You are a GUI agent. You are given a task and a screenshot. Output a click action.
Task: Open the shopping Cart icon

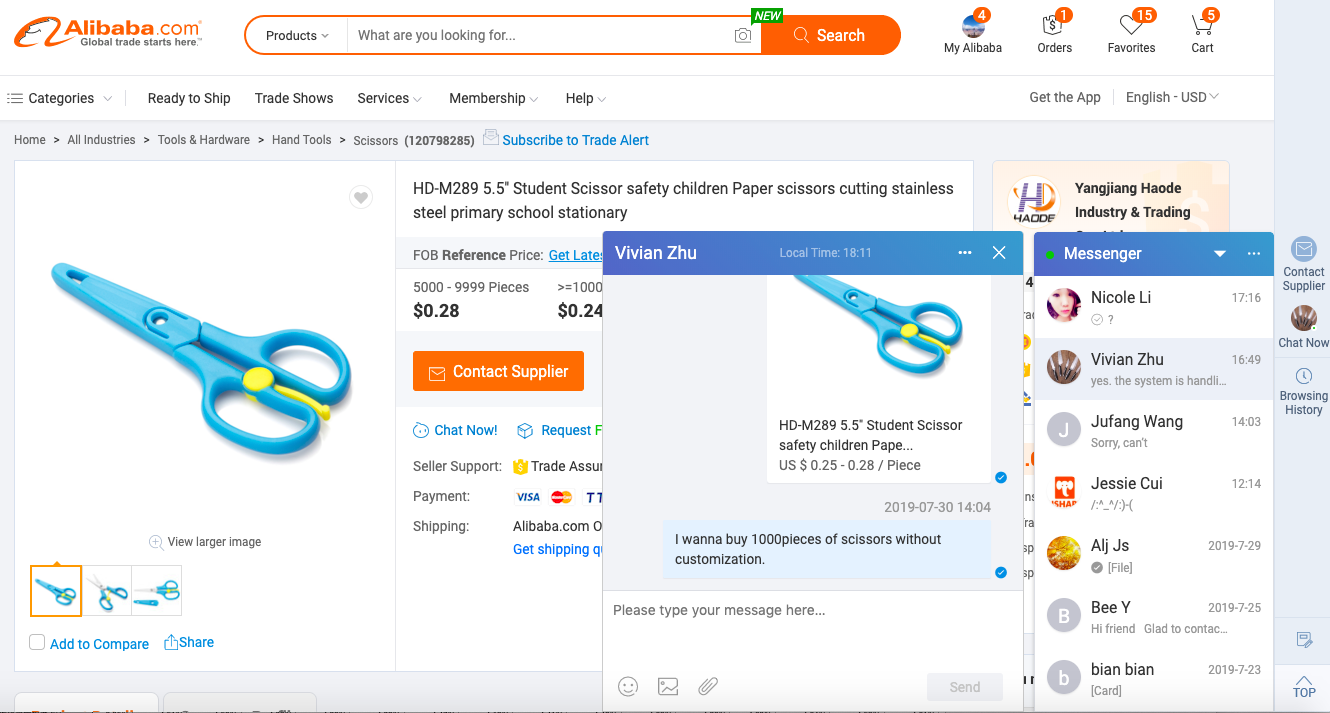(1202, 24)
